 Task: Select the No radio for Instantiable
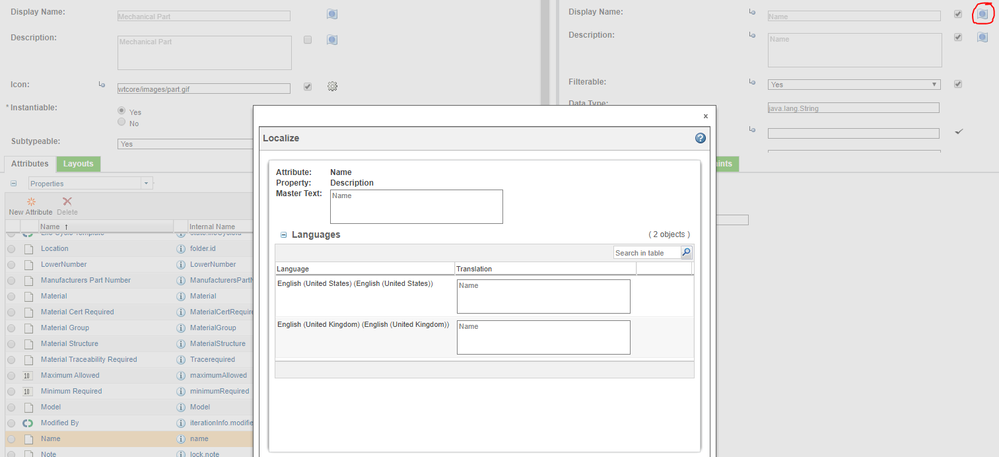pyautogui.click(x=122, y=123)
